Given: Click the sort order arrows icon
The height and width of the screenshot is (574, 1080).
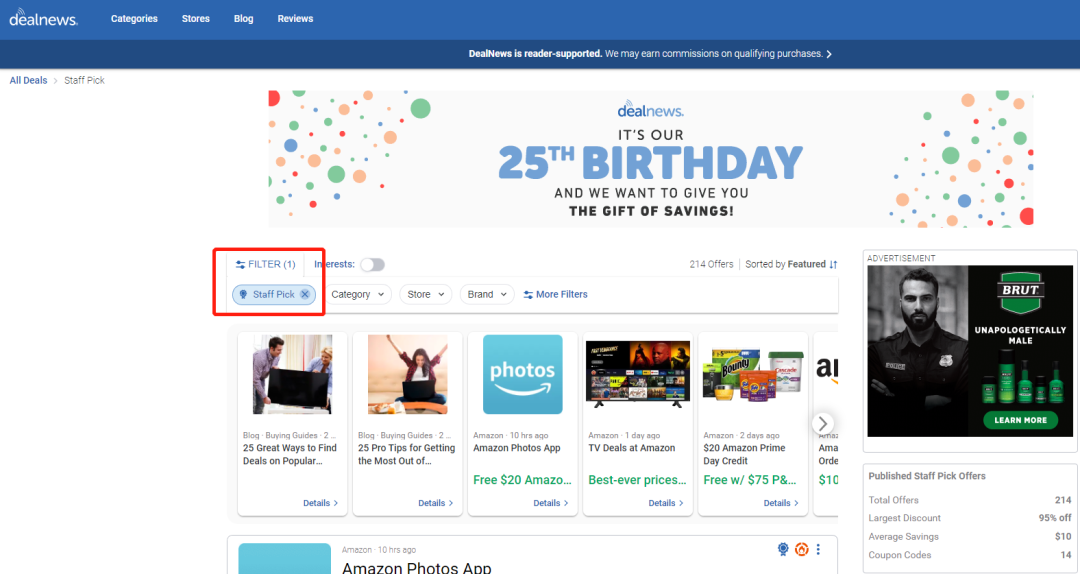Looking at the screenshot, I should tap(833, 265).
